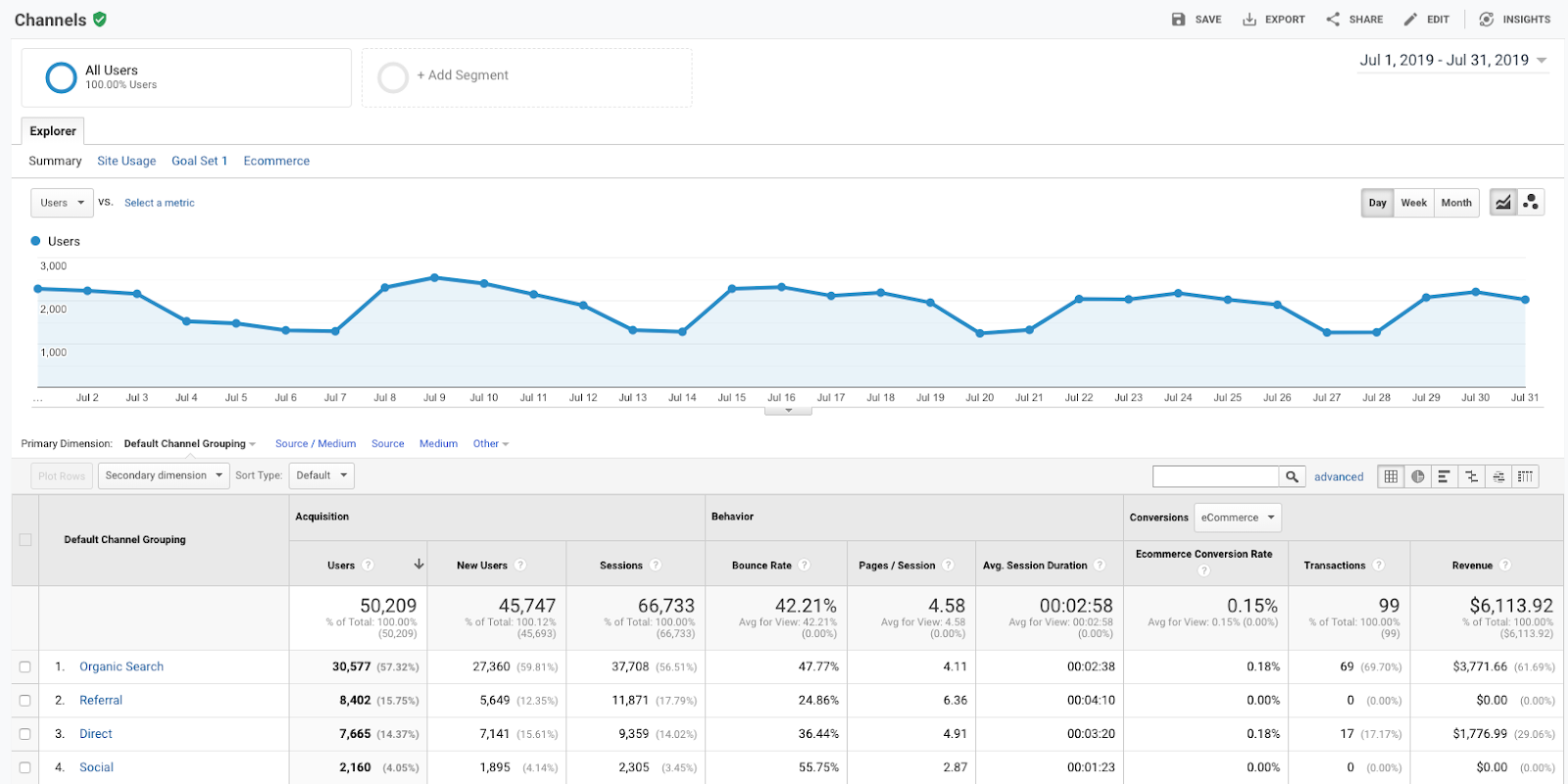
Task: Select the Percentage pie chart view icon
Action: coord(1417,476)
